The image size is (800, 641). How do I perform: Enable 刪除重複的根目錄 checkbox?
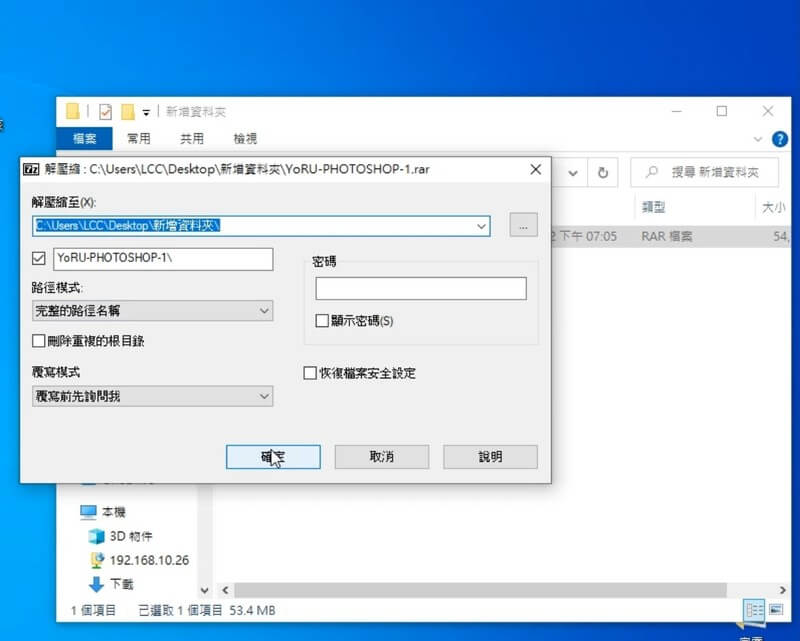tap(40, 341)
